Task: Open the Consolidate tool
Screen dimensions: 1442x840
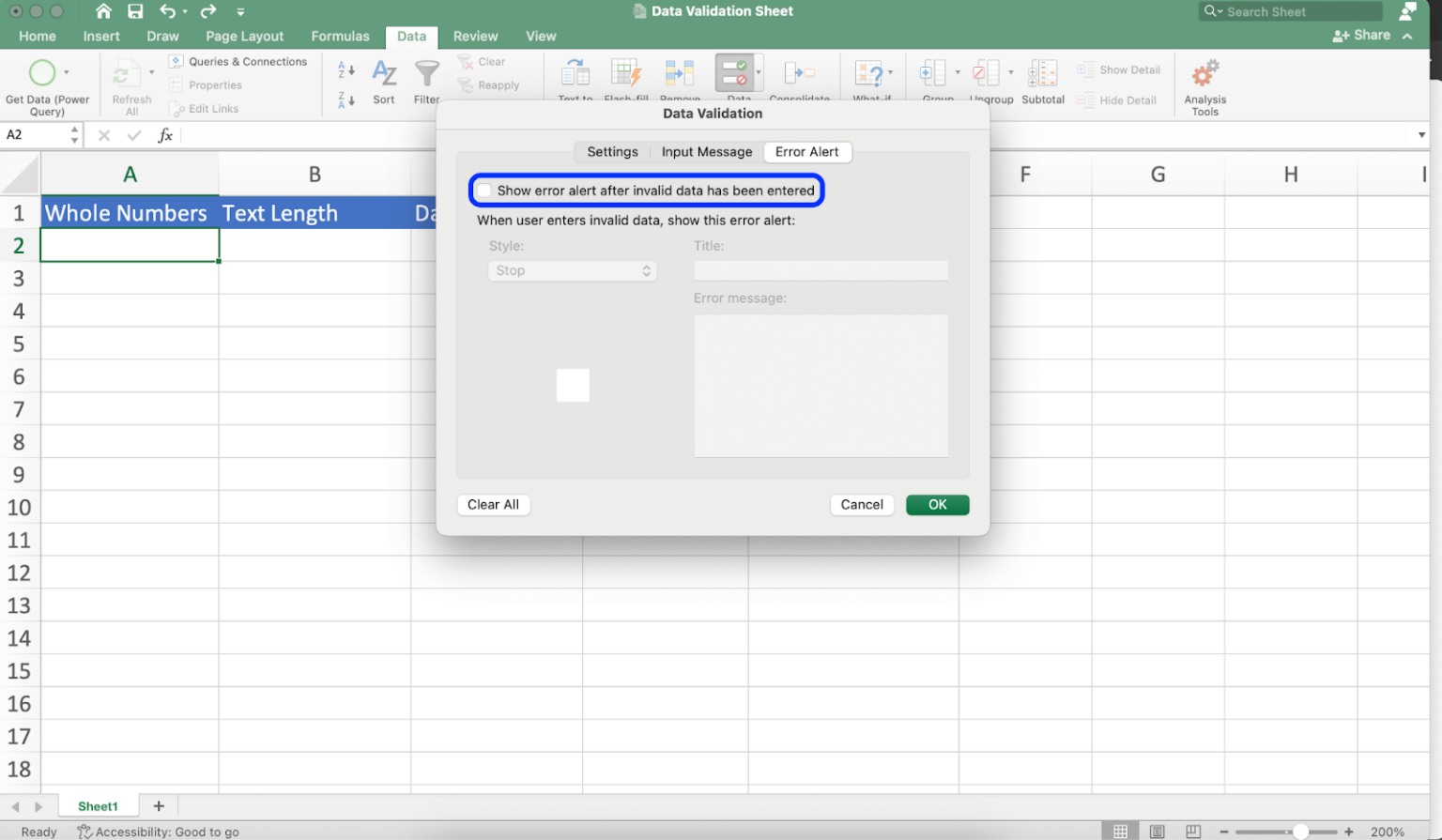Action: pos(800,73)
